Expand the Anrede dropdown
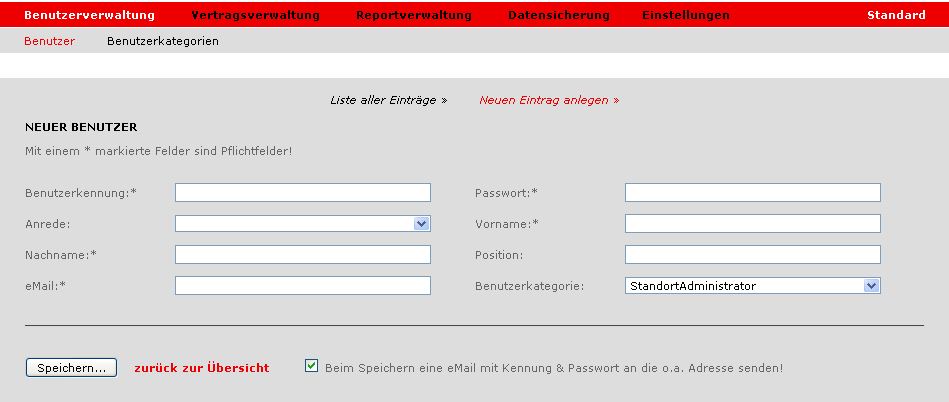The width and height of the screenshot is (949, 402). tap(303, 224)
